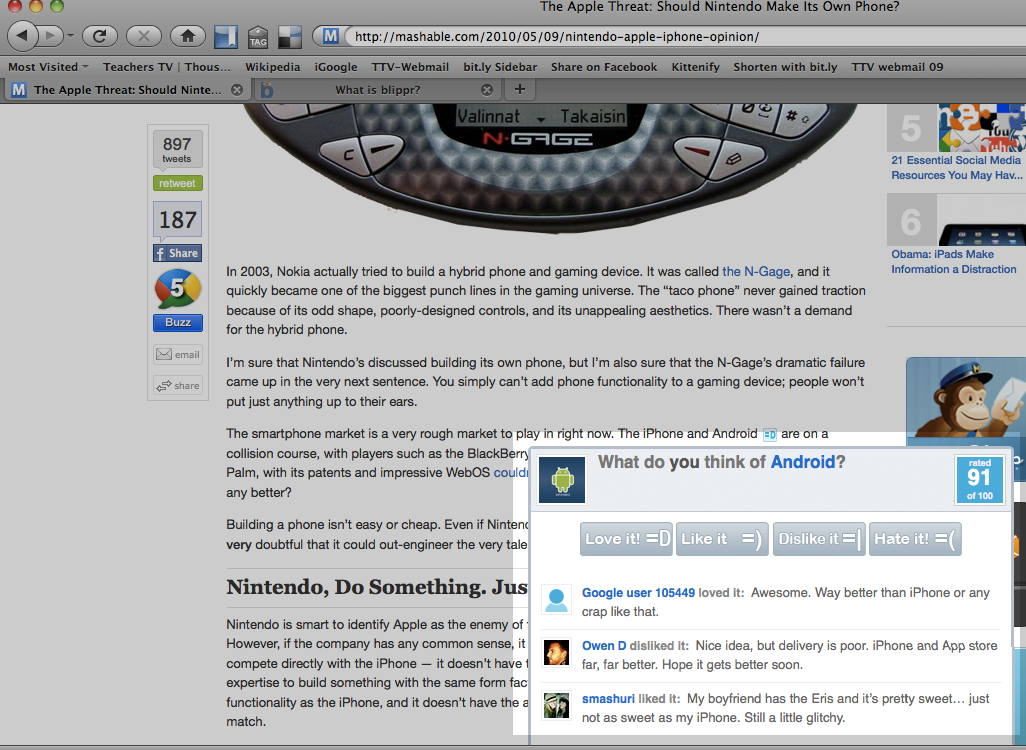Open Obama: iPads Make Information a Distraction
The height and width of the screenshot is (750, 1026).
pyautogui.click(x=953, y=262)
